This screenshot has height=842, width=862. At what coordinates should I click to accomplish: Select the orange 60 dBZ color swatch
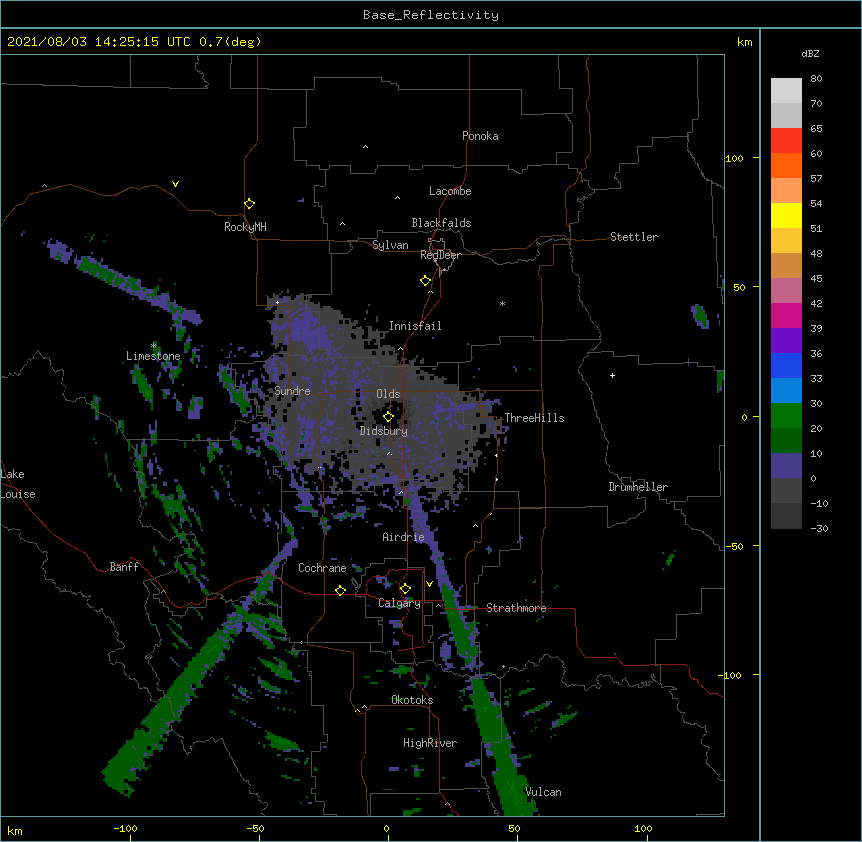pyautogui.click(x=786, y=165)
